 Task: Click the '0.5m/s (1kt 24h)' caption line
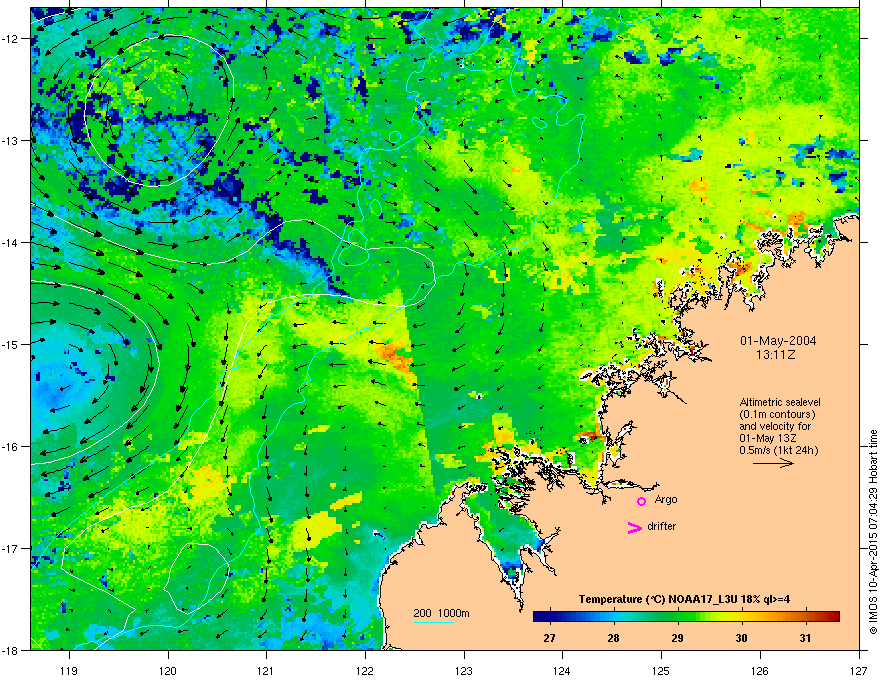pos(779,450)
